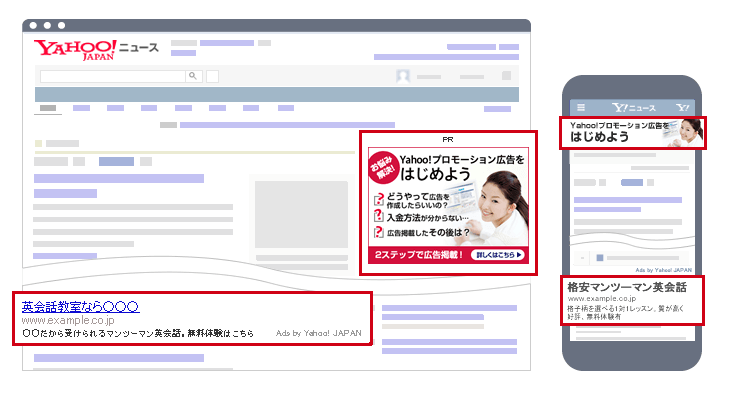The image size is (734, 400).
Task: Click the small square button beside search
Action: [x=213, y=76]
